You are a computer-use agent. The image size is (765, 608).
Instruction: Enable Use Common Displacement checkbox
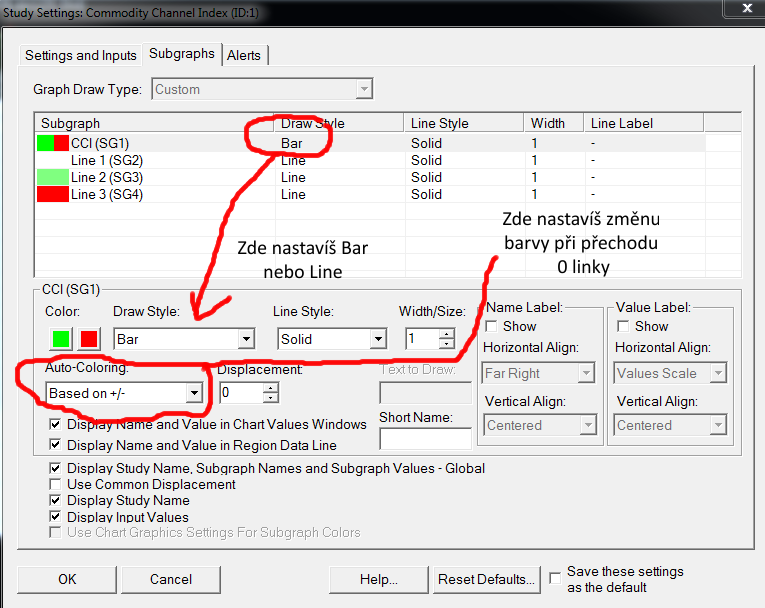click(x=56, y=484)
